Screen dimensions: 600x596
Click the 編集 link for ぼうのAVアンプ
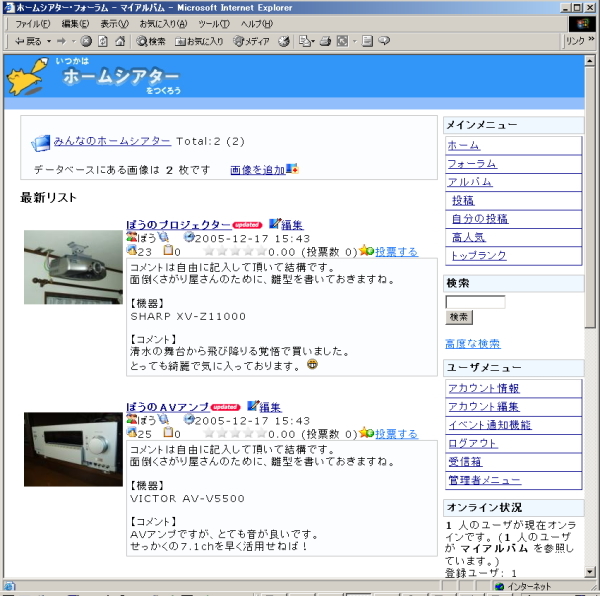coord(271,407)
